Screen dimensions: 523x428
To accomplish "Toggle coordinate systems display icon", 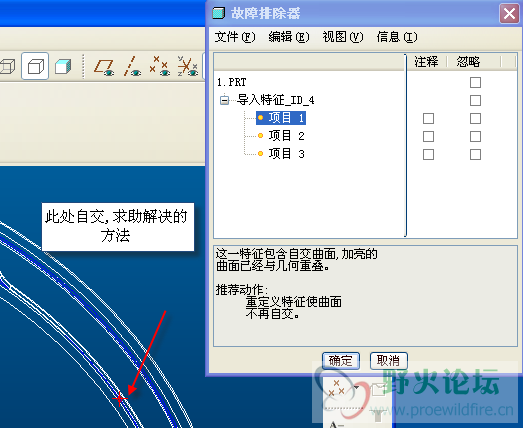I will (187, 66).
